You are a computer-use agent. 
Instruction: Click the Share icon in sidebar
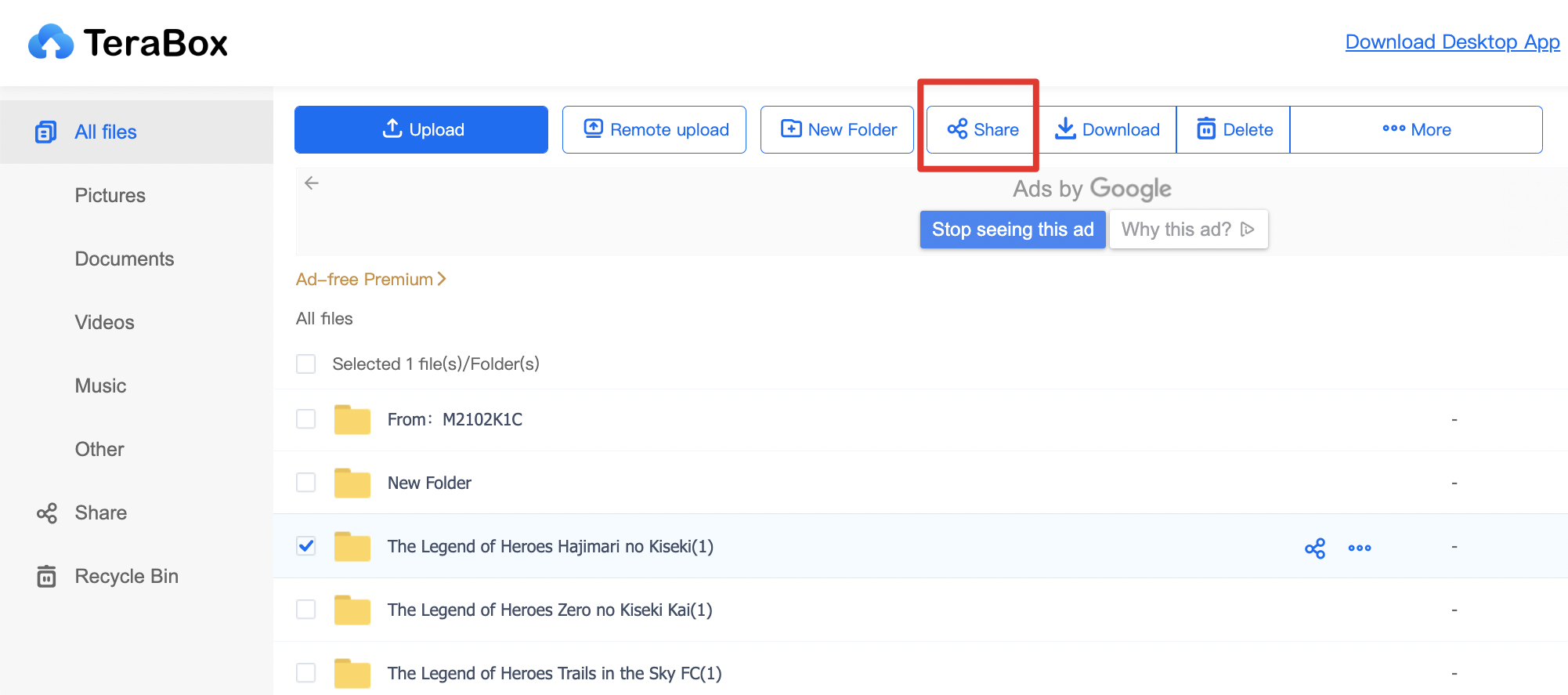pyautogui.click(x=47, y=513)
